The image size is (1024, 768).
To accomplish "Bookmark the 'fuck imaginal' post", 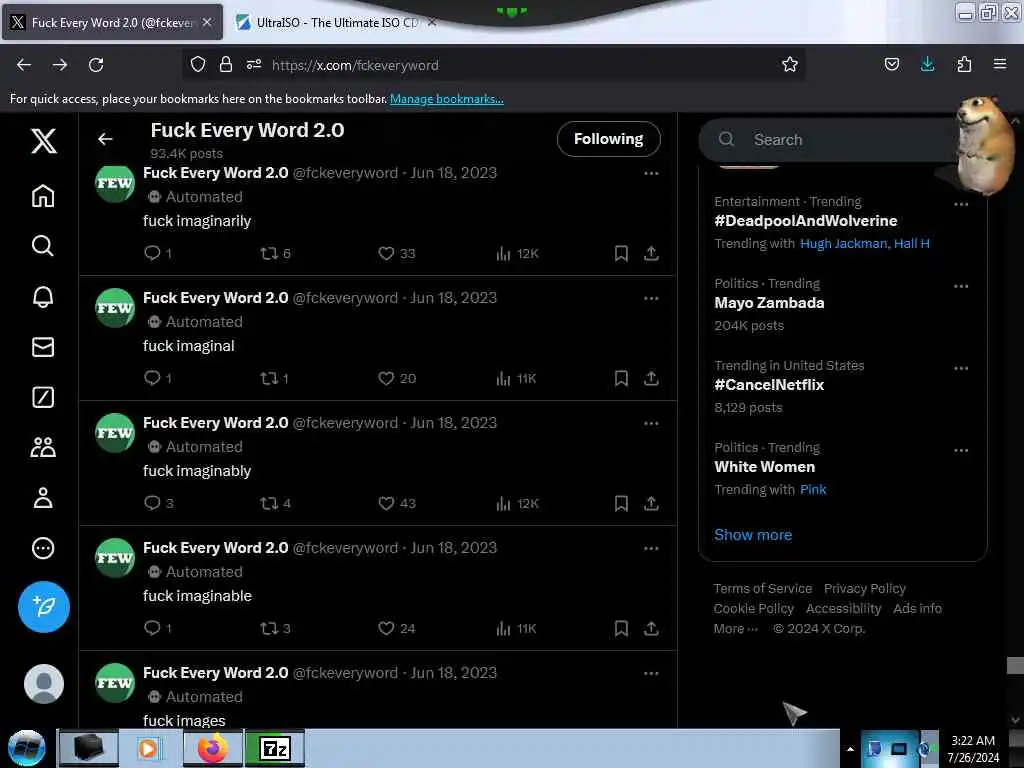I will click(621, 378).
